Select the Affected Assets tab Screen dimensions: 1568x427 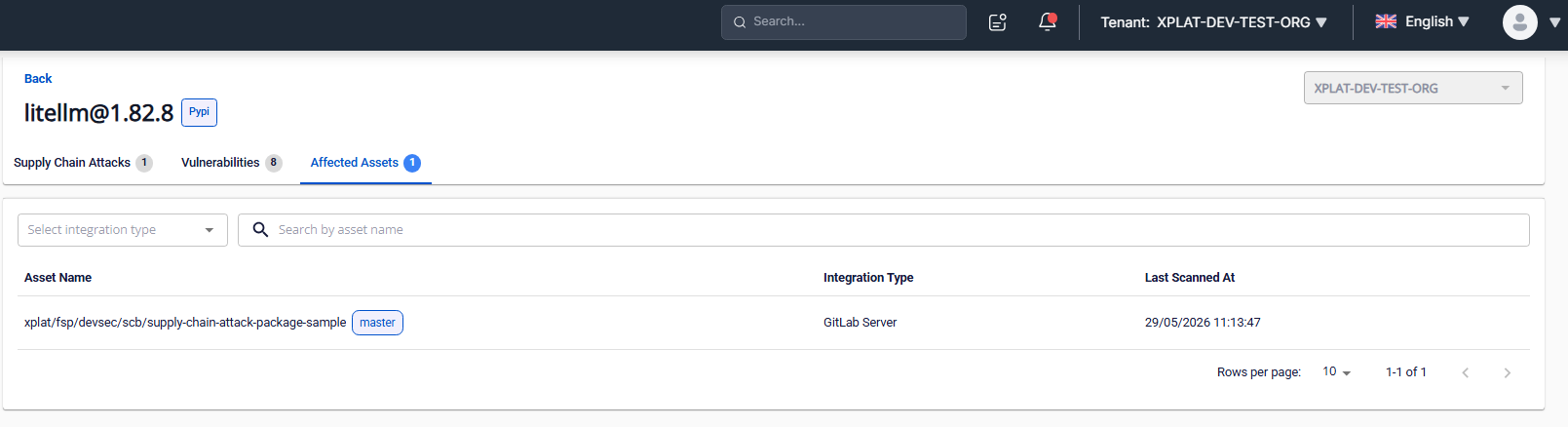point(365,163)
